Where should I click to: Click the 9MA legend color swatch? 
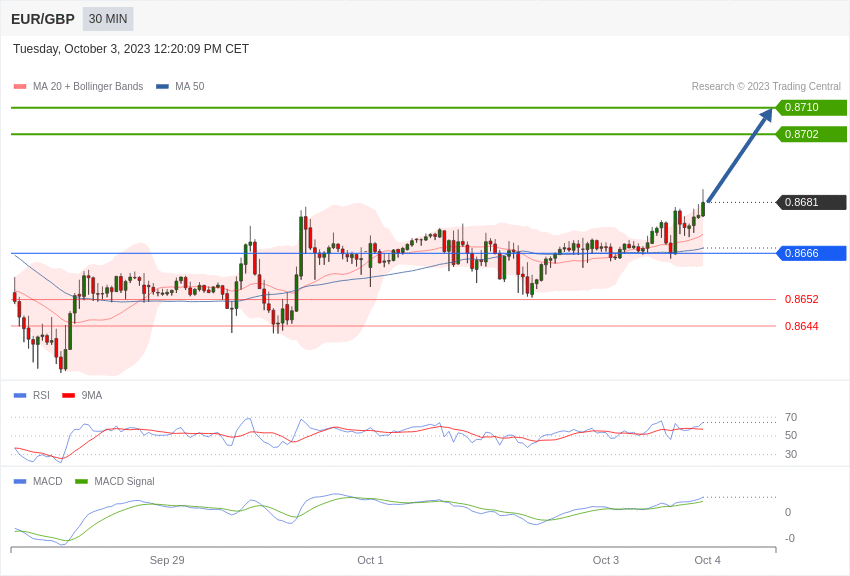[x=69, y=396]
